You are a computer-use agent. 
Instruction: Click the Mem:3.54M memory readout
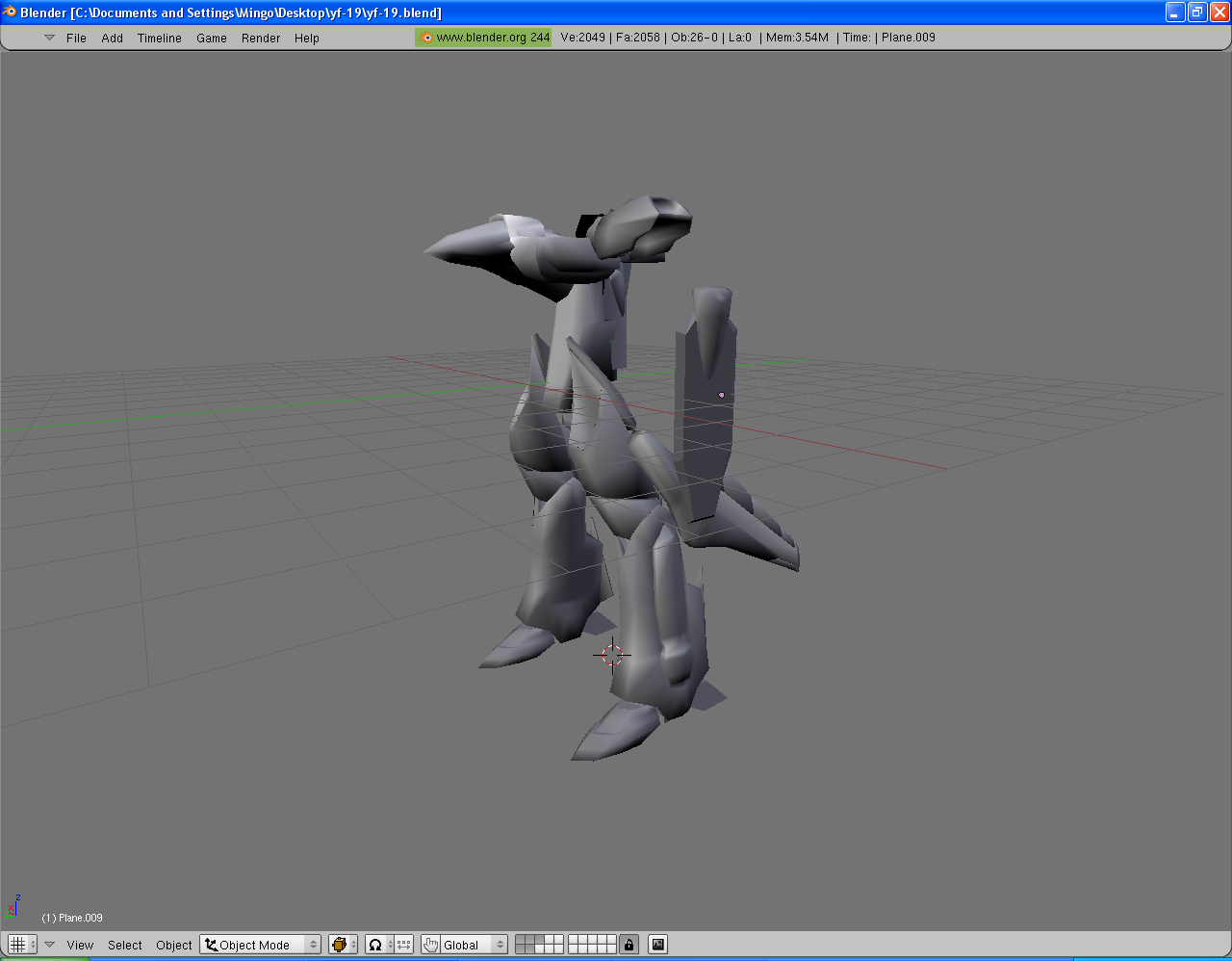[x=797, y=38]
